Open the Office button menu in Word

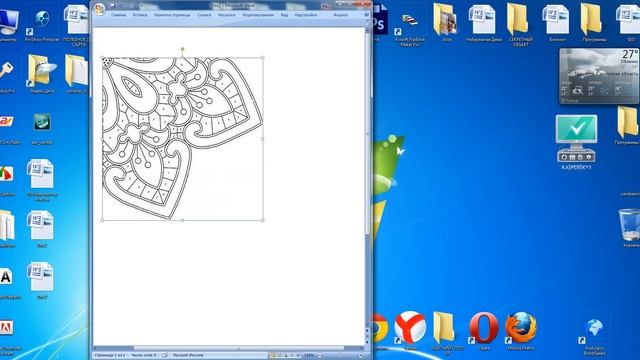click(100, 9)
